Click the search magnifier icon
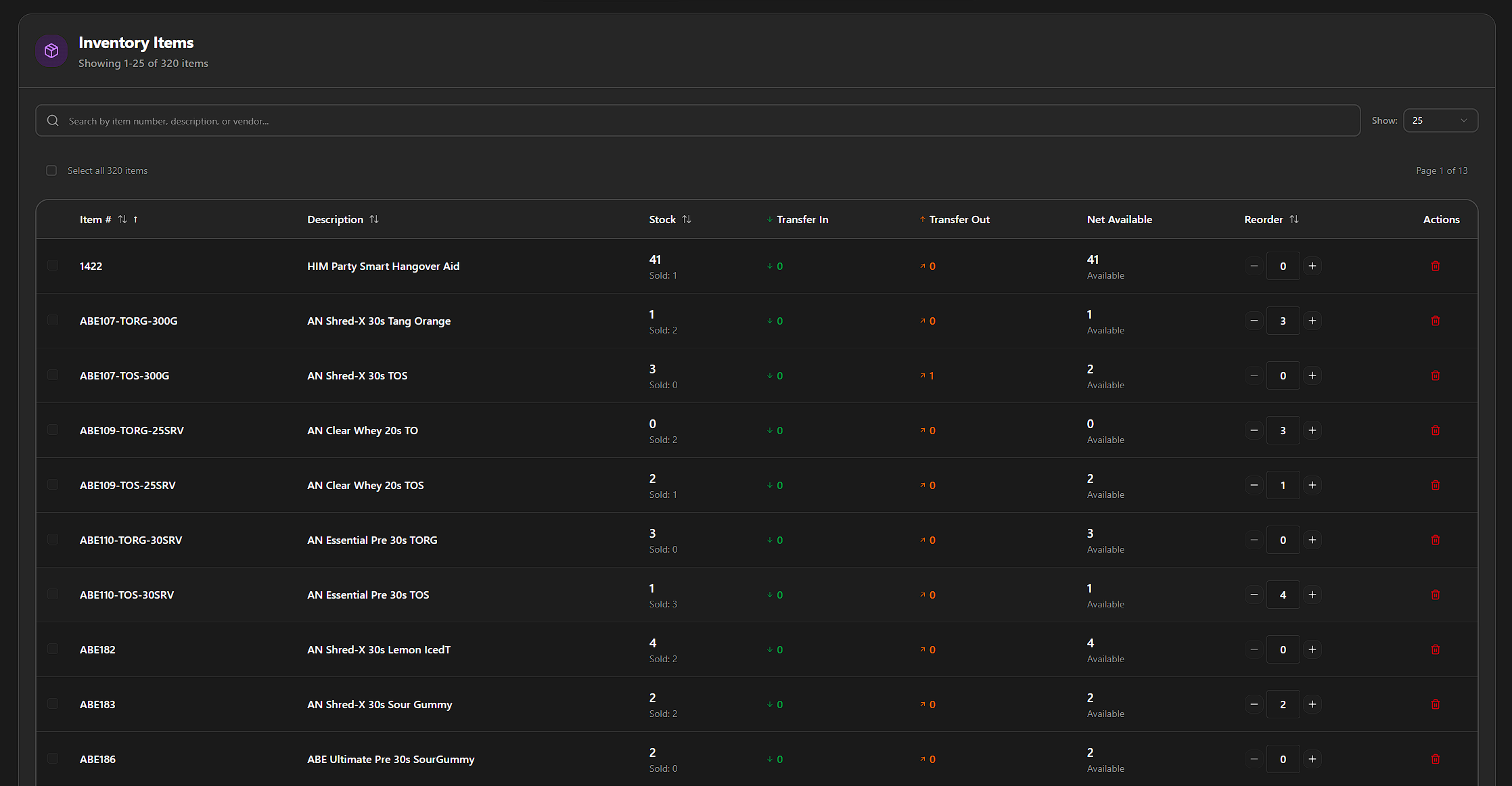Screen dimensions: 1512x786 (x=53, y=120)
